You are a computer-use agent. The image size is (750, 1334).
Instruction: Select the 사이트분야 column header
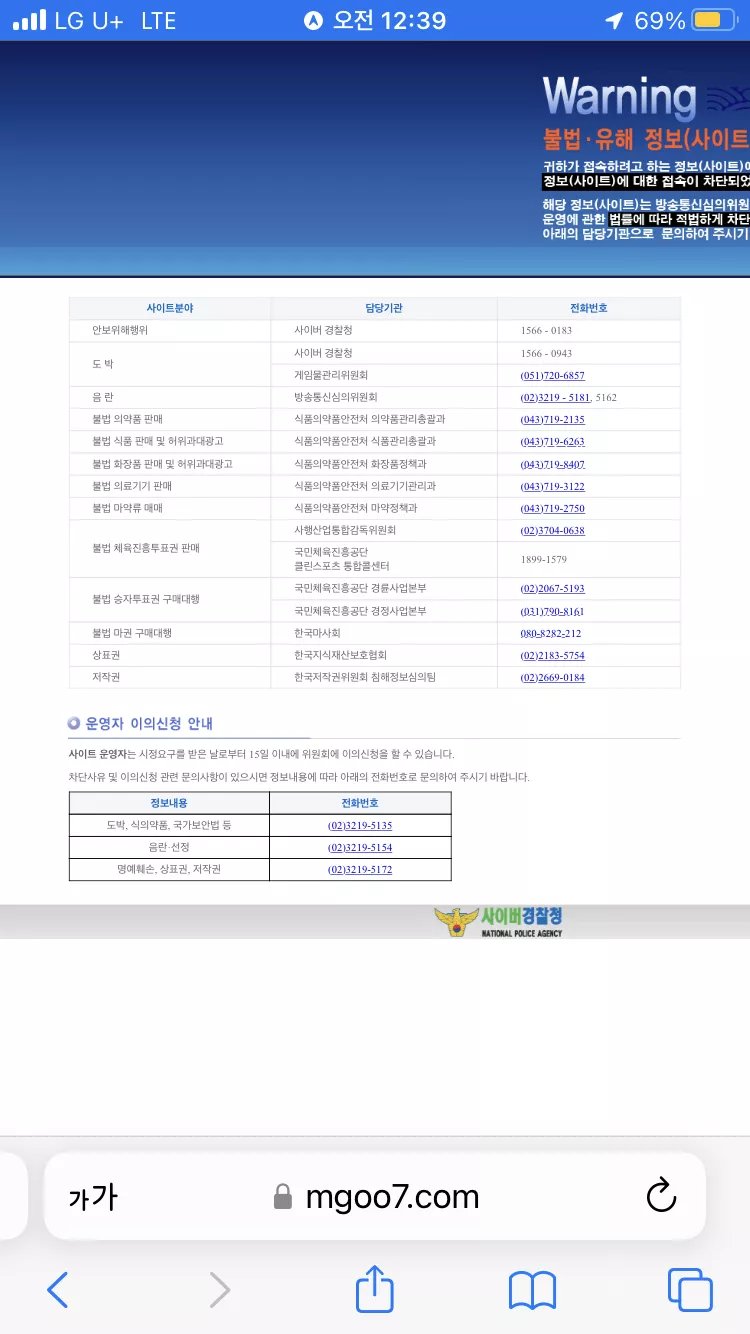[x=169, y=308]
